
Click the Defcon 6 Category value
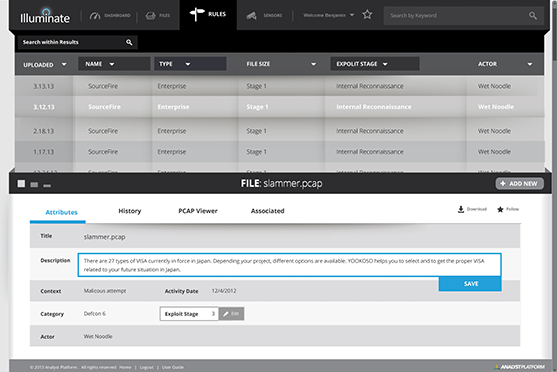[x=94, y=313]
